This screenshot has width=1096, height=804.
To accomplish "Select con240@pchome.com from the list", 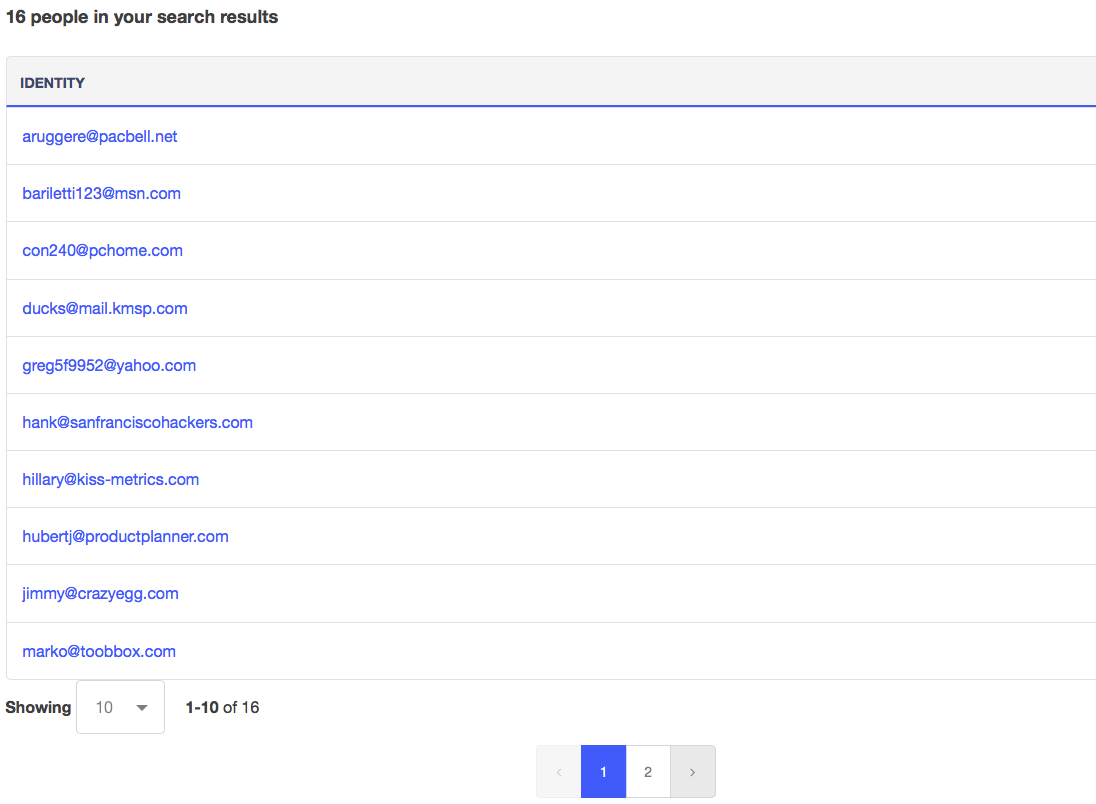I will 102,250.
